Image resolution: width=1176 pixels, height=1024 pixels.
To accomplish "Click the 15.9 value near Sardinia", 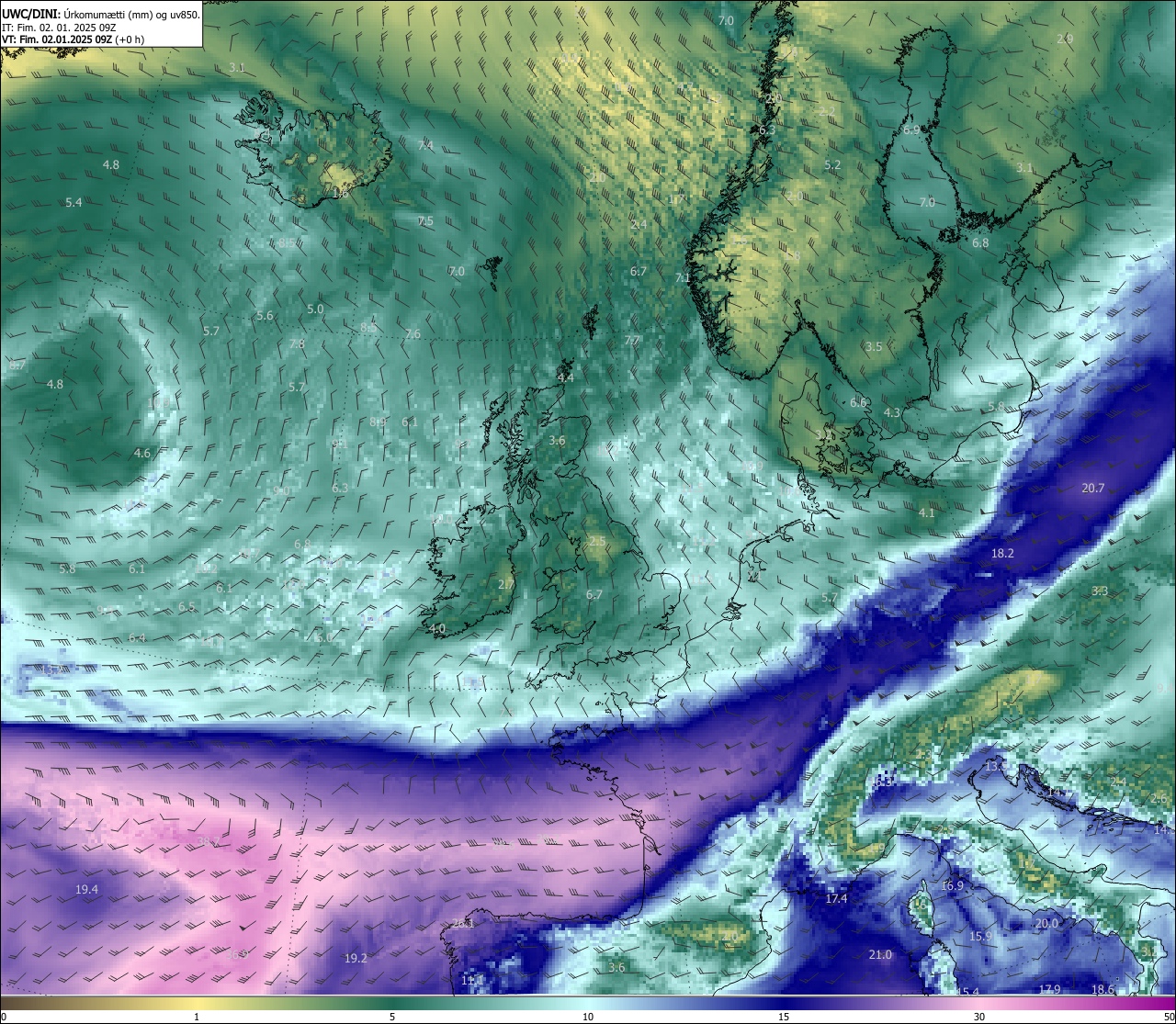I will (981, 936).
